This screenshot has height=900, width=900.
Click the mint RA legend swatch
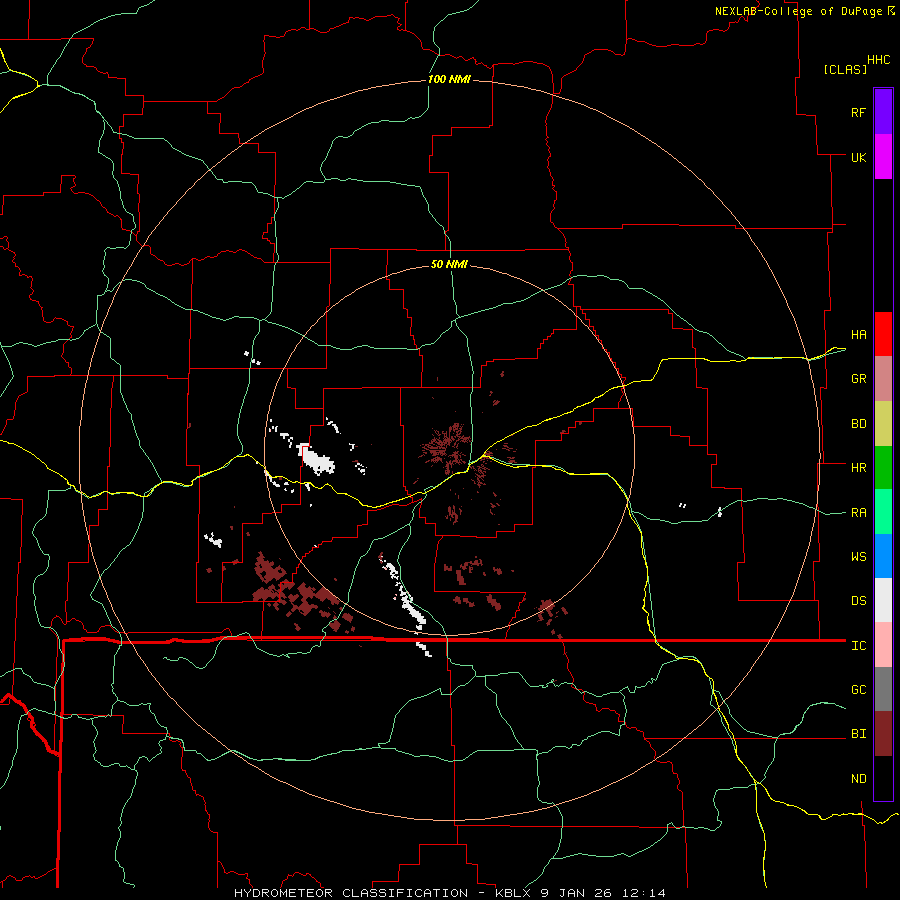click(x=883, y=512)
